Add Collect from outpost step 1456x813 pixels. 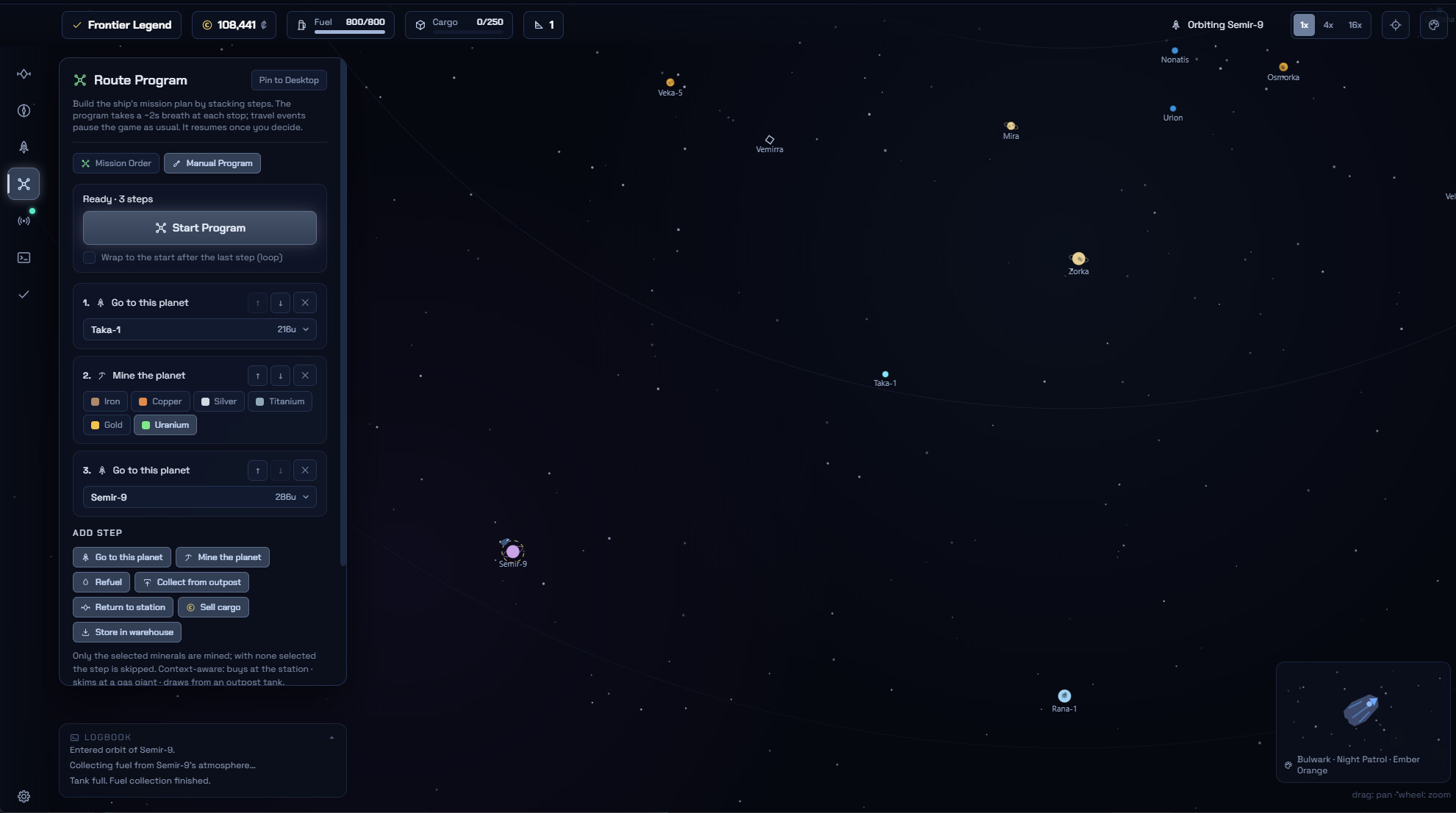tap(192, 582)
